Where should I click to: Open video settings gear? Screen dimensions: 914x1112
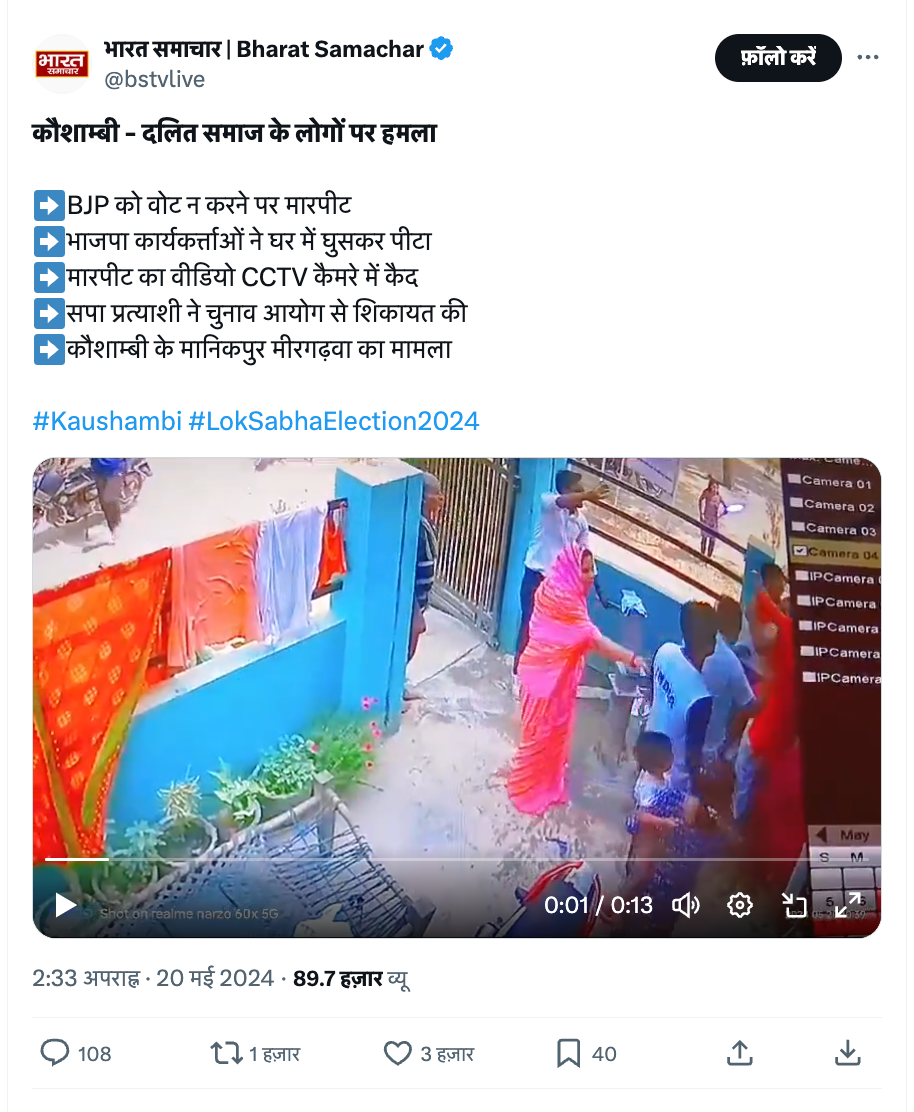[739, 905]
